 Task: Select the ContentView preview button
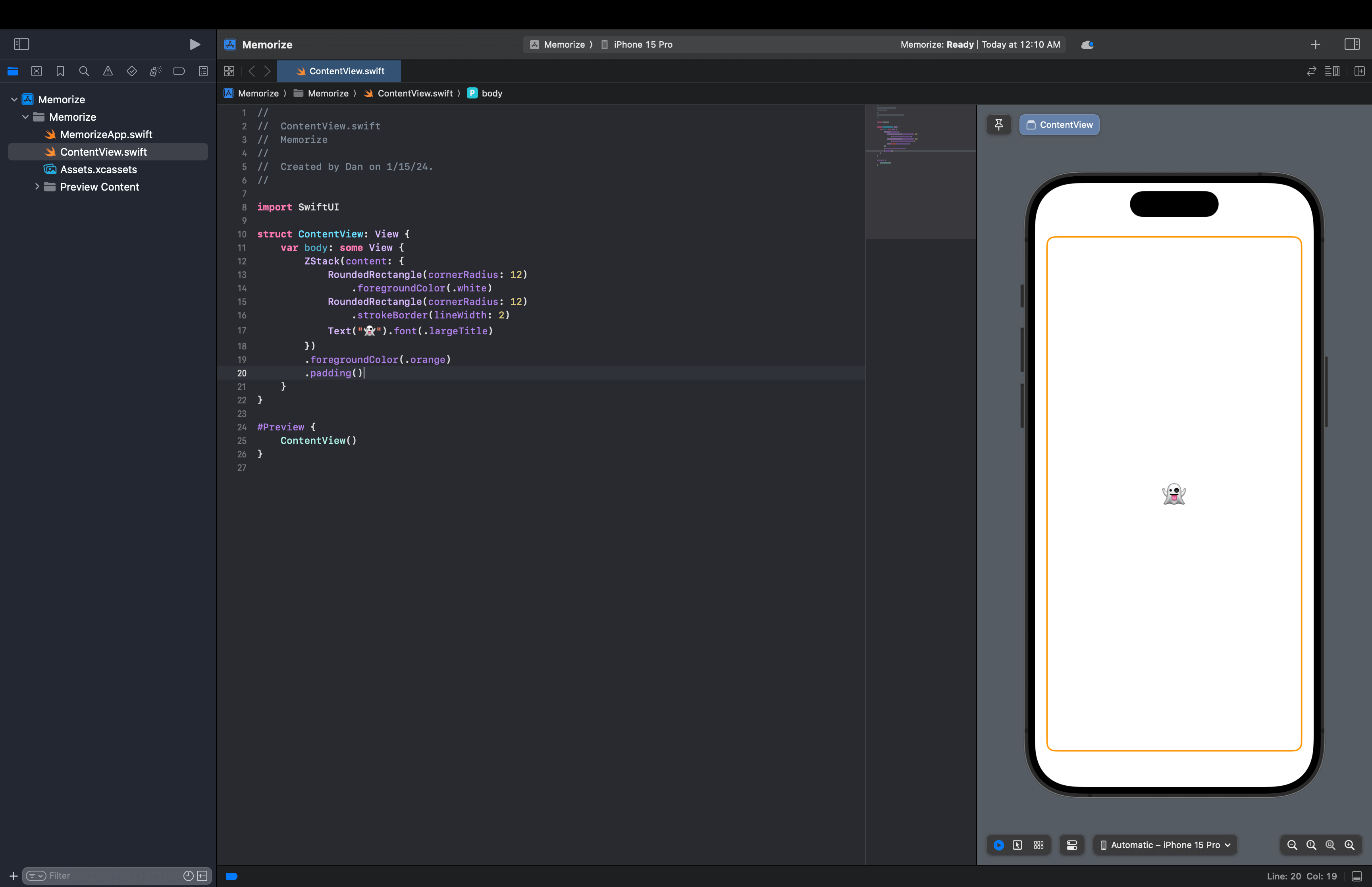[x=1060, y=124]
